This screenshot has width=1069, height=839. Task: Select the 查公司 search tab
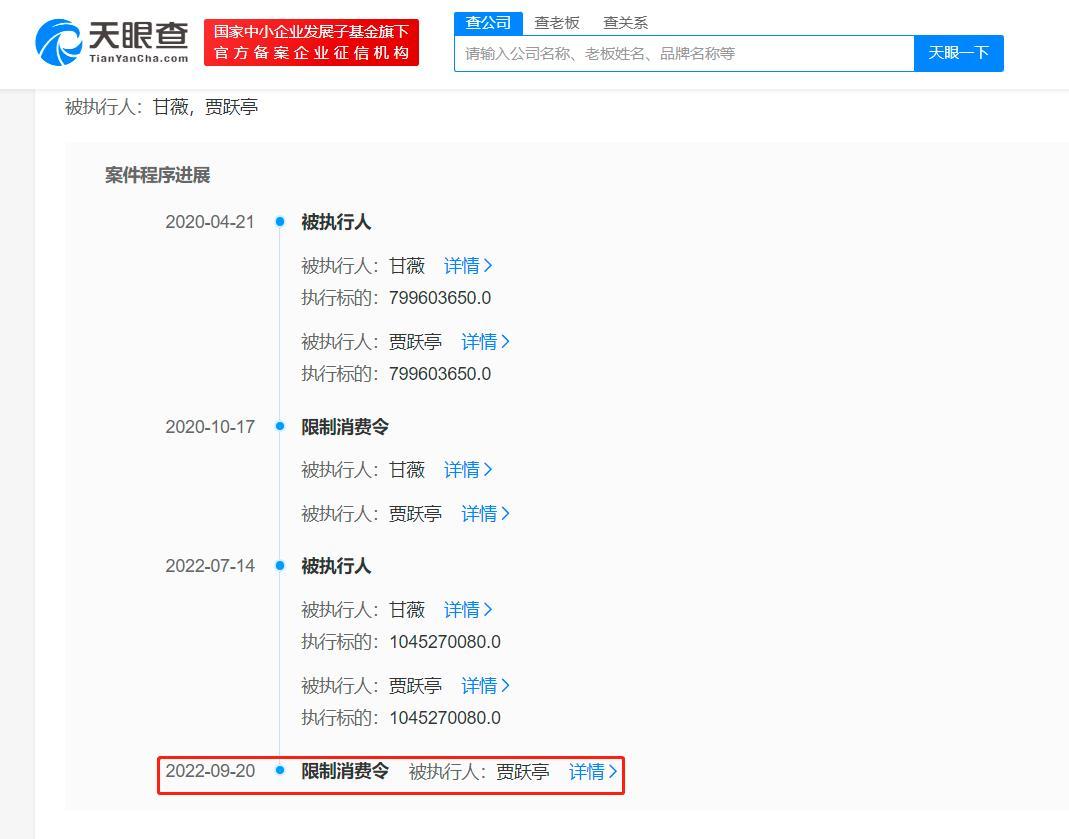pos(488,23)
